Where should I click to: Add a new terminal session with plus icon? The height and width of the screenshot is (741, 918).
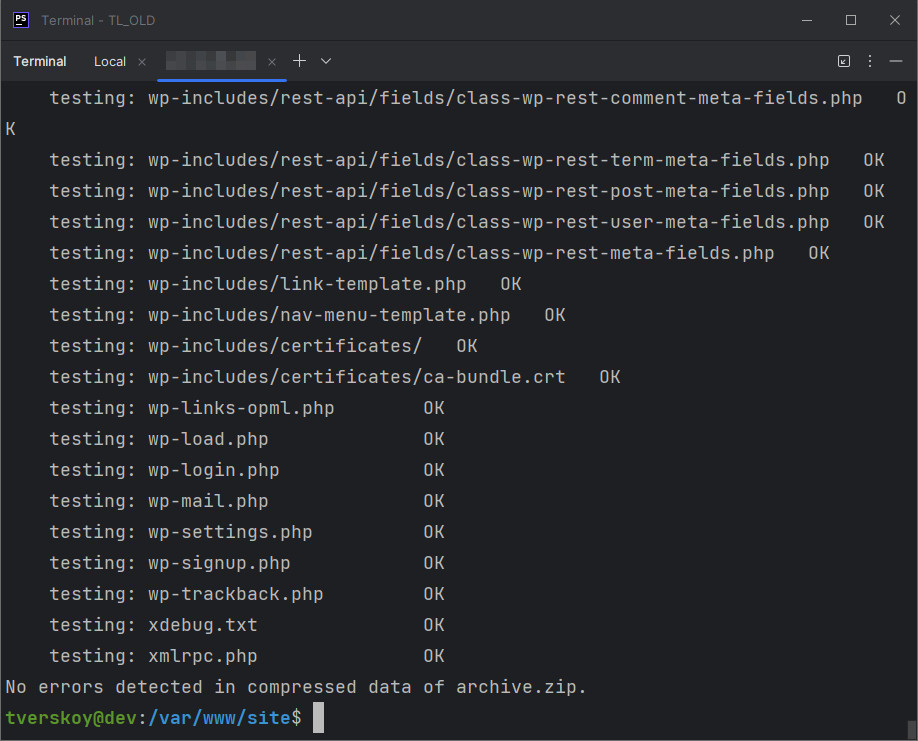pos(299,61)
